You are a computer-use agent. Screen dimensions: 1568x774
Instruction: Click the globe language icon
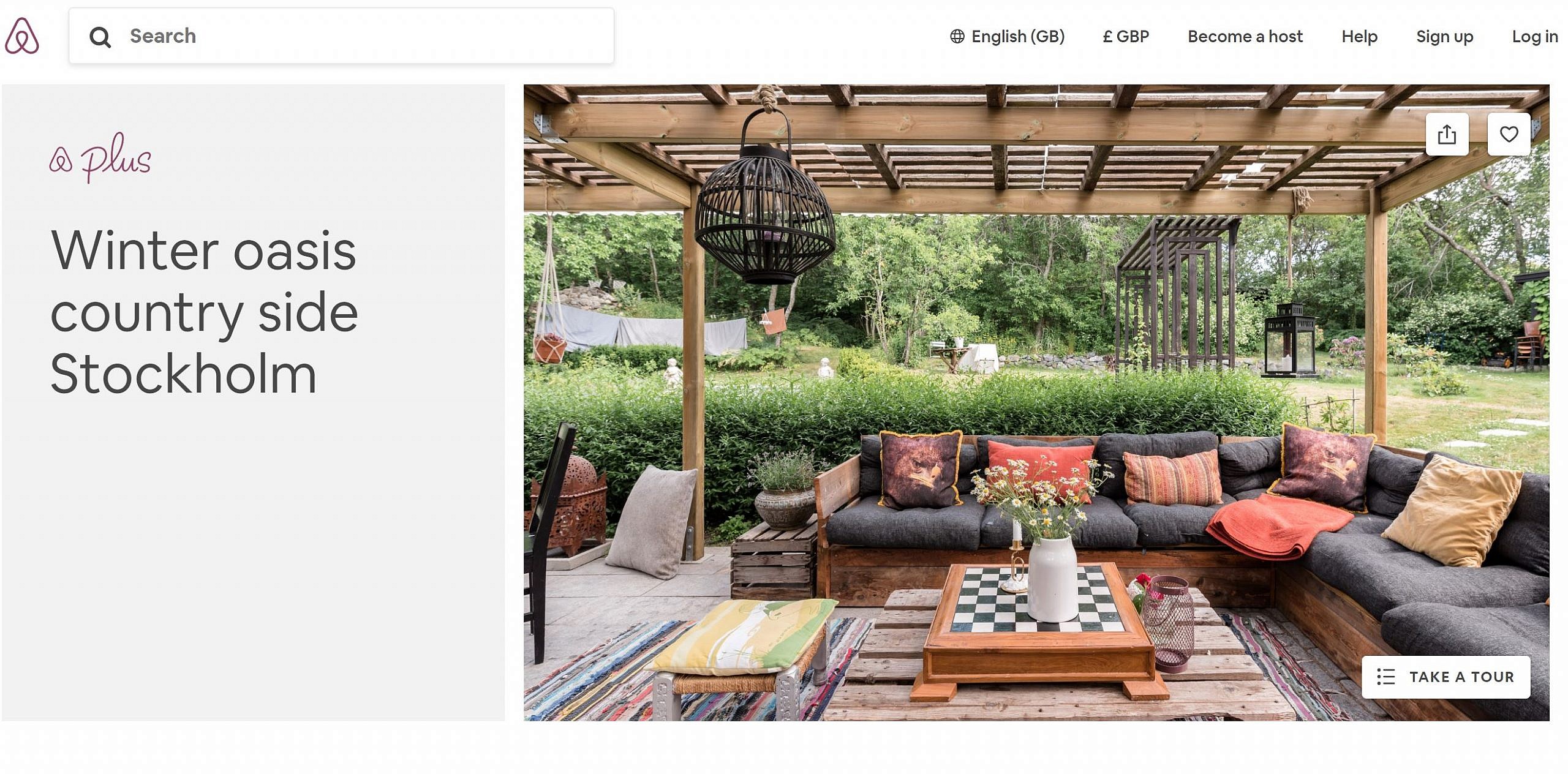point(957,36)
